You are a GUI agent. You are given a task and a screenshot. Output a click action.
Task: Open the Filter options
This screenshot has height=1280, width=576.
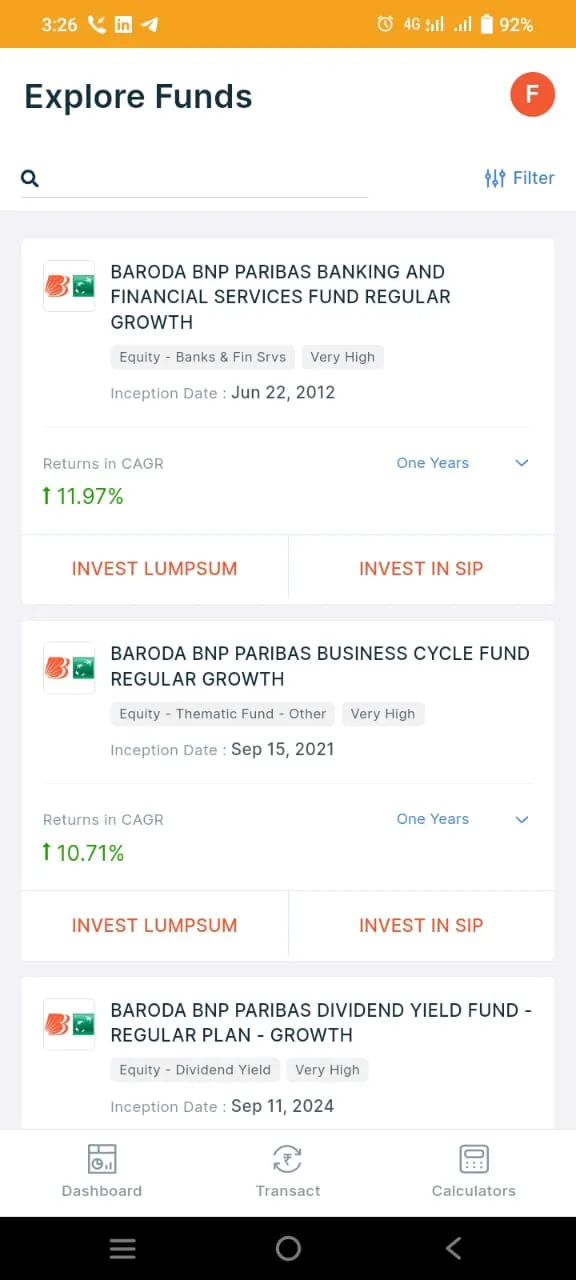coord(519,177)
